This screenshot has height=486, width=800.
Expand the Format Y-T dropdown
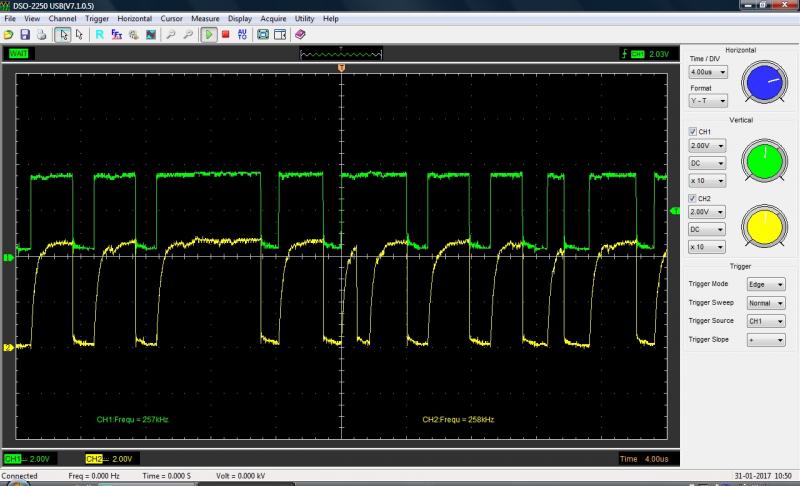(708, 101)
